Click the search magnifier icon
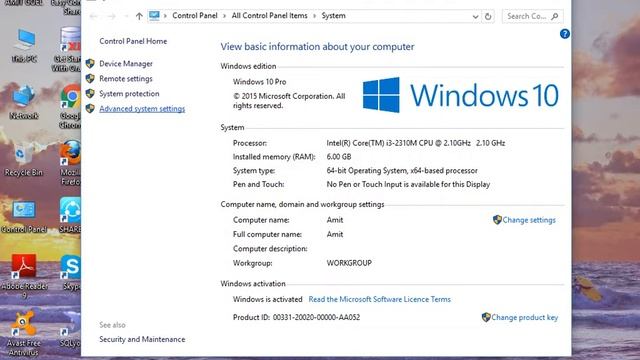Image resolution: width=640 pixels, height=360 pixels. (x=555, y=16)
